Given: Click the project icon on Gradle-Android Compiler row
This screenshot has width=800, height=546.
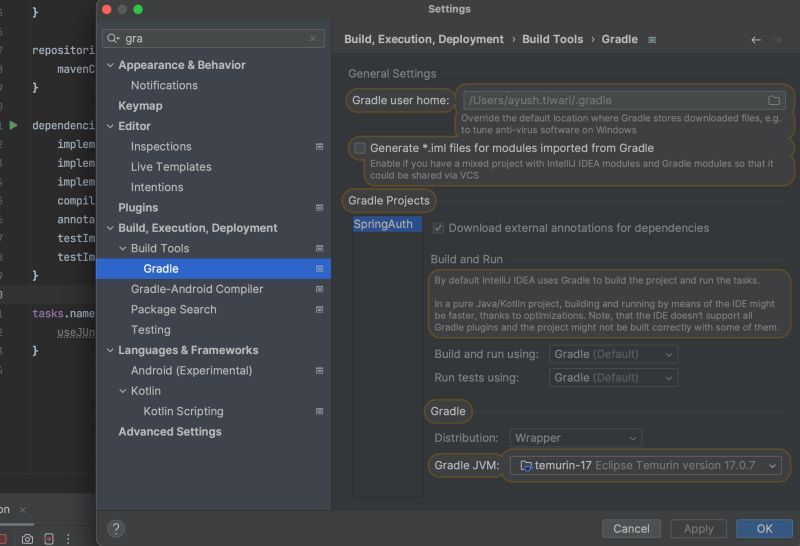Looking at the screenshot, I should [x=319, y=289].
